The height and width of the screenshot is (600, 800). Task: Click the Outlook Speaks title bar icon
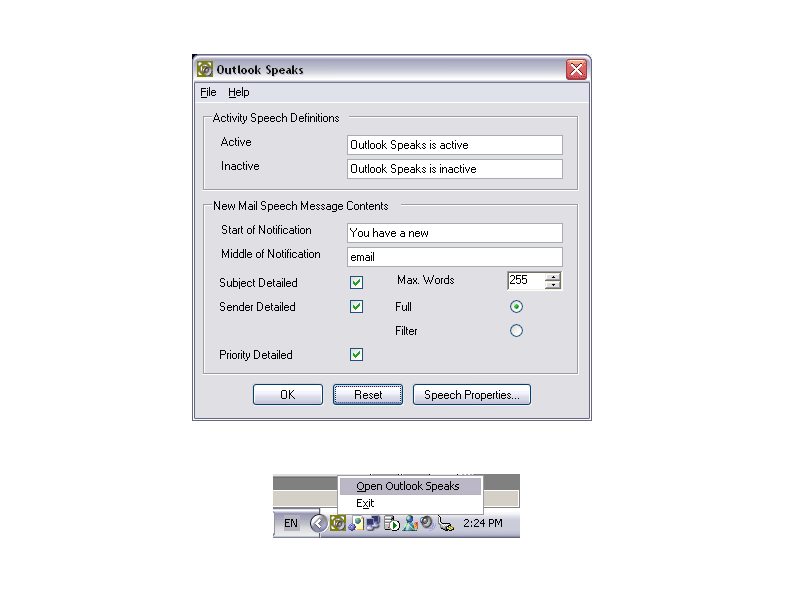click(205, 69)
